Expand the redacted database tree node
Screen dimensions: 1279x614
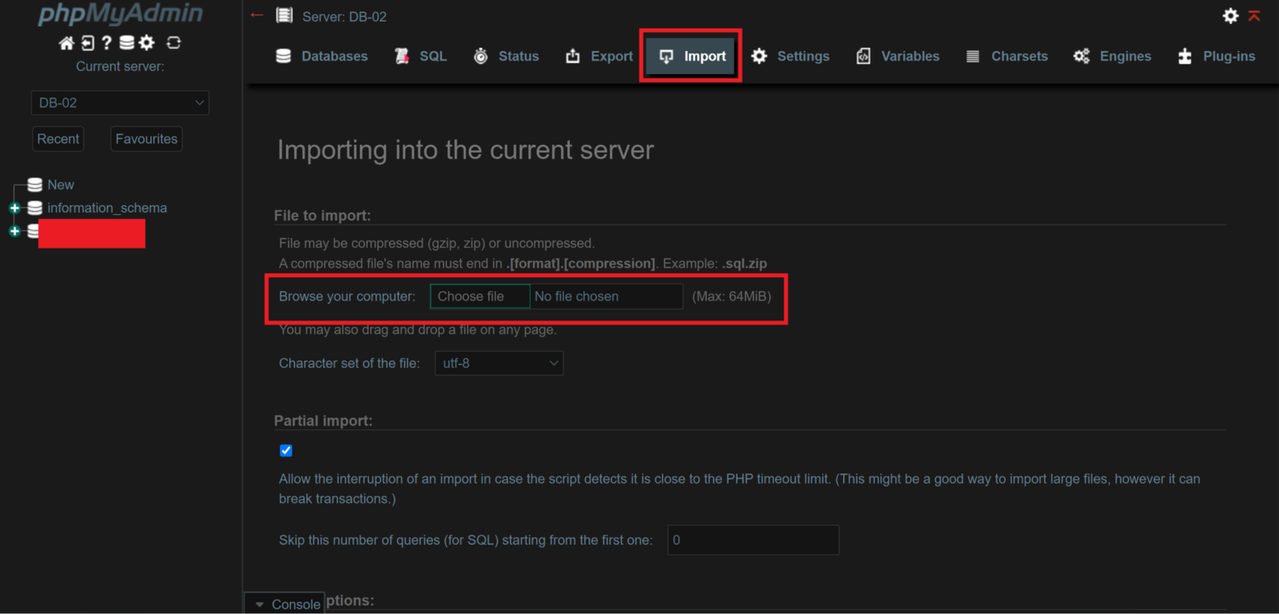point(14,231)
